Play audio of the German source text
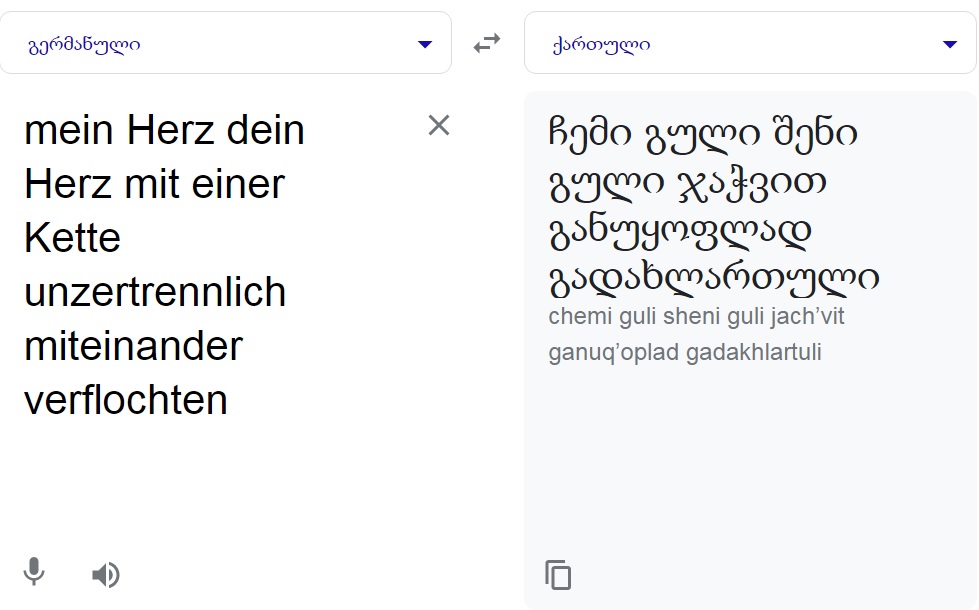Image resolution: width=979 pixels, height=610 pixels. [x=106, y=574]
